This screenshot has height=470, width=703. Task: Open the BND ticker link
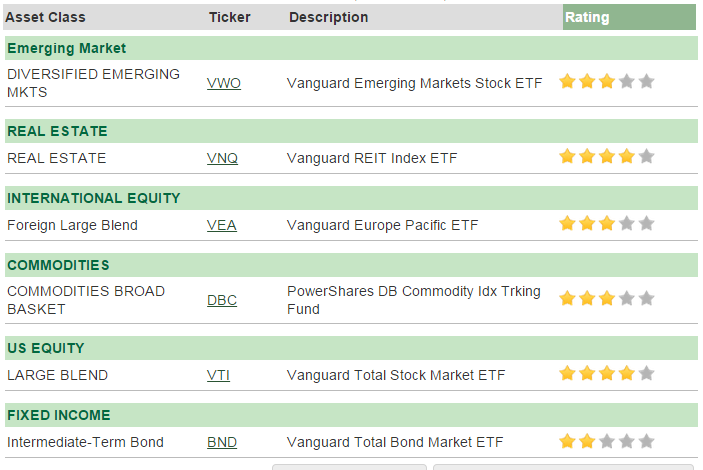point(222,442)
